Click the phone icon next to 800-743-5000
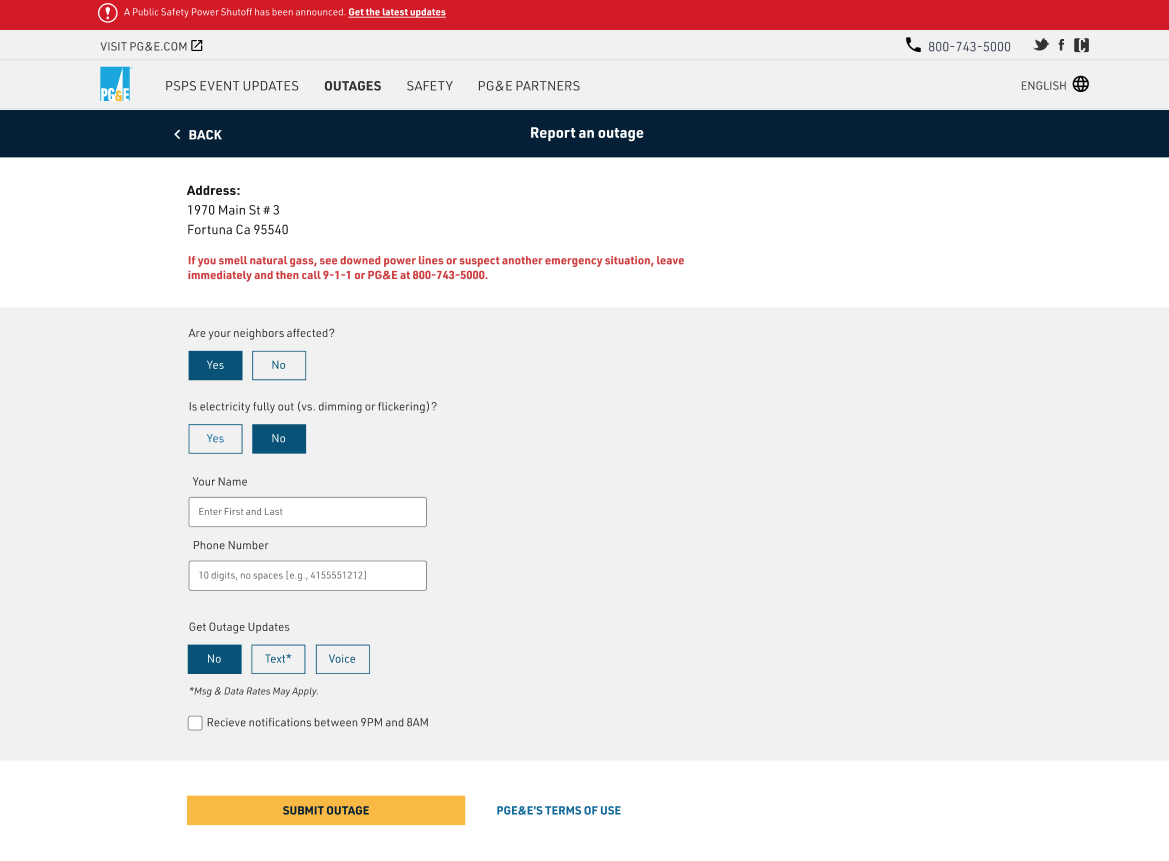The height and width of the screenshot is (861, 1169). tap(913, 45)
